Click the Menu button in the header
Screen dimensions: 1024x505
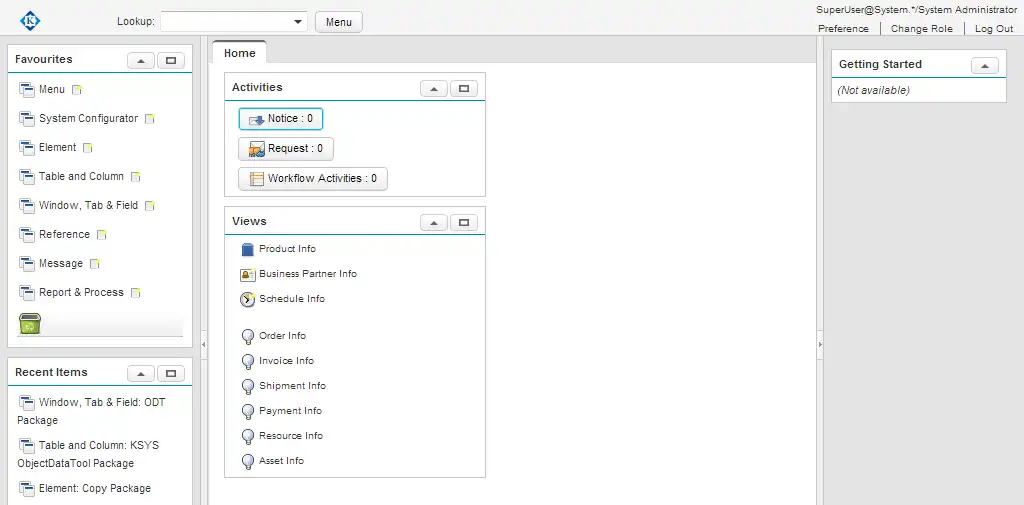[339, 22]
